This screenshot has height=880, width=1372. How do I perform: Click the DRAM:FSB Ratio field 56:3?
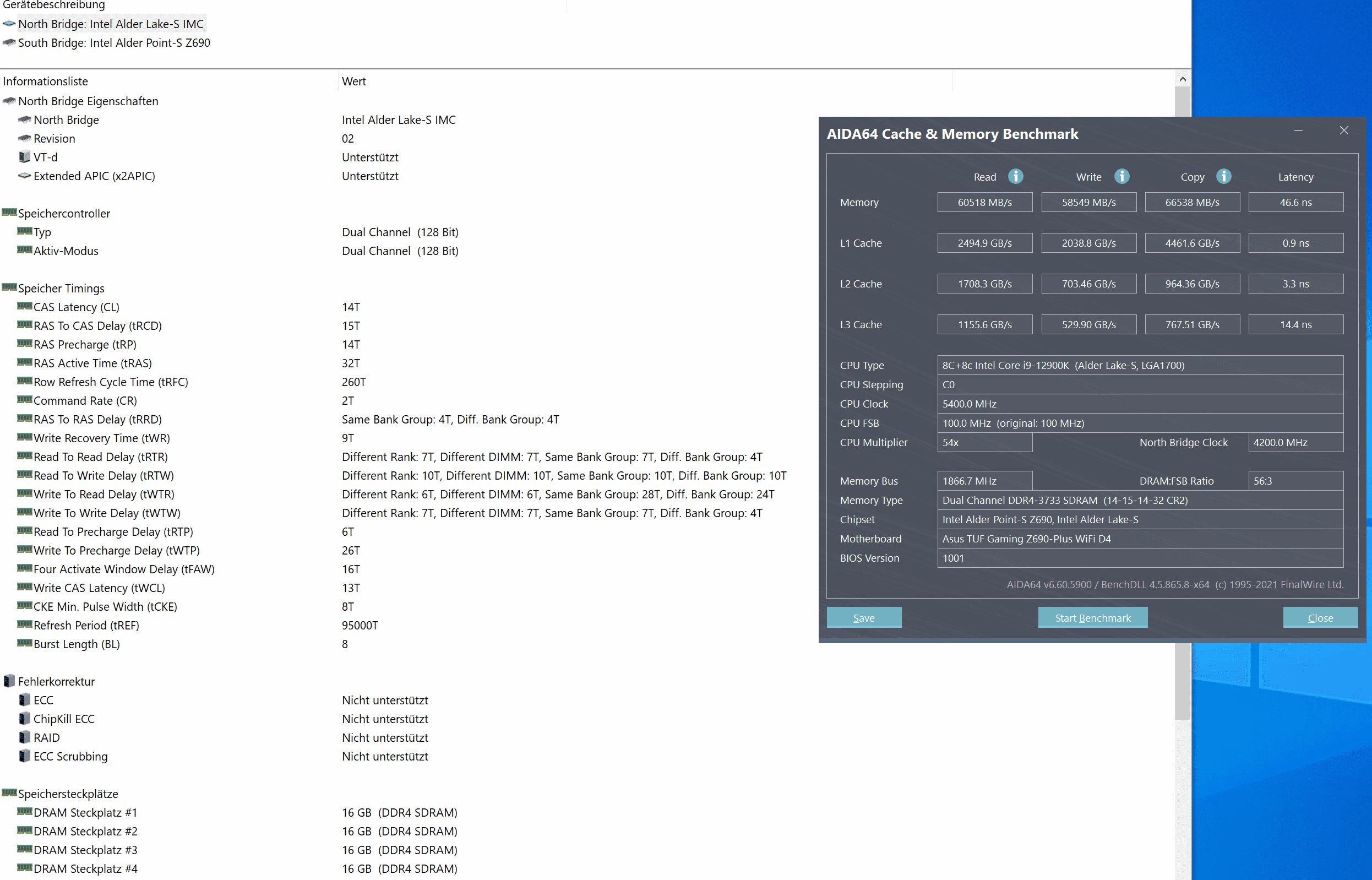[1295, 481]
